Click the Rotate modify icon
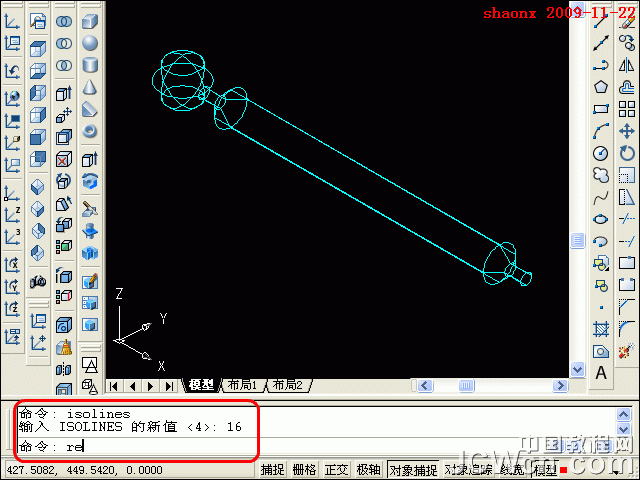 (x=627, y=153)
